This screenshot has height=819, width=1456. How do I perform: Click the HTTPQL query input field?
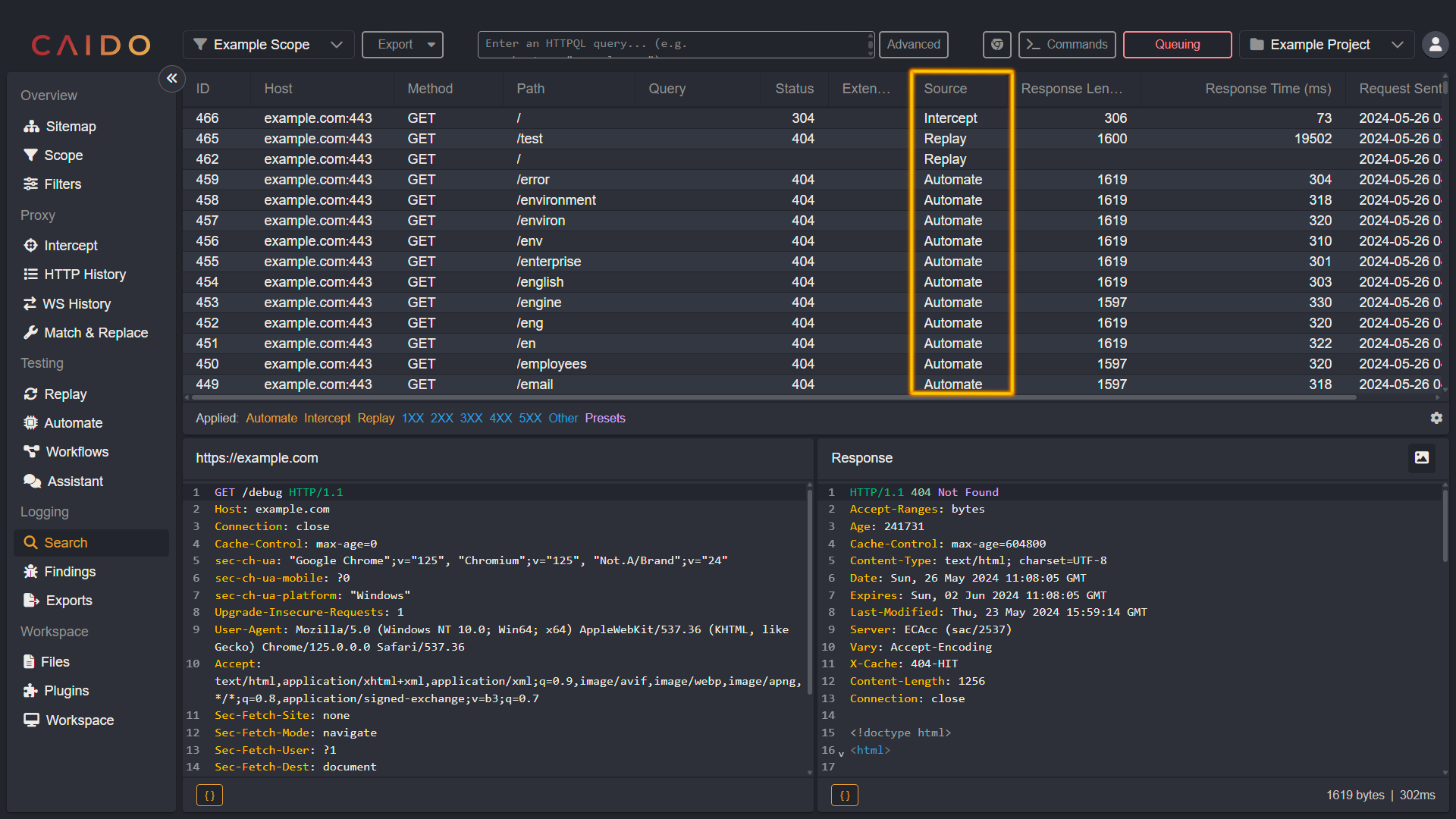coord(675,44)
